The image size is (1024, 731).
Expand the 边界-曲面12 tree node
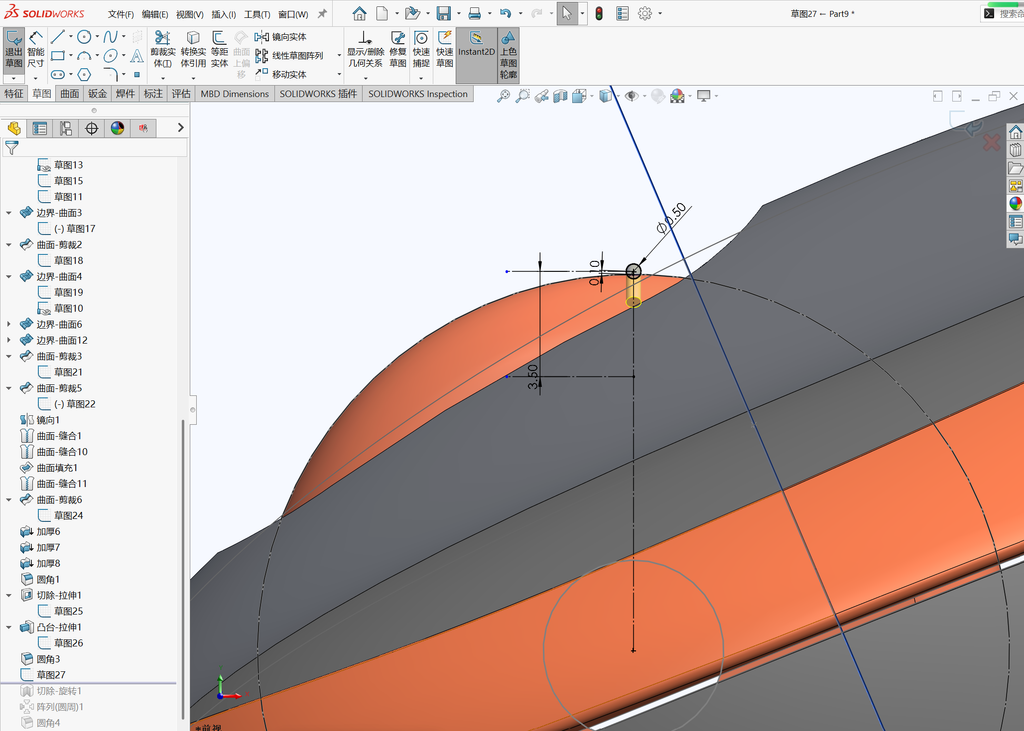click(9, 340)
